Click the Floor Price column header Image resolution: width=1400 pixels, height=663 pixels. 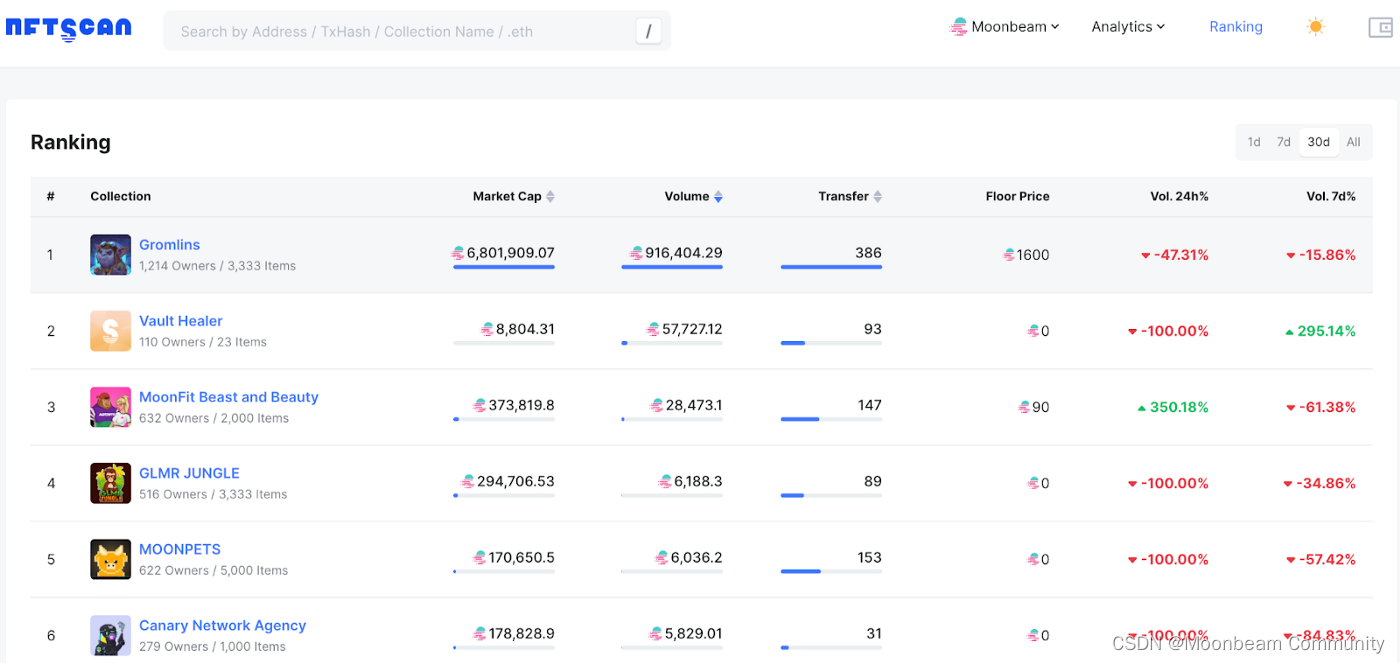point(1018,196)
